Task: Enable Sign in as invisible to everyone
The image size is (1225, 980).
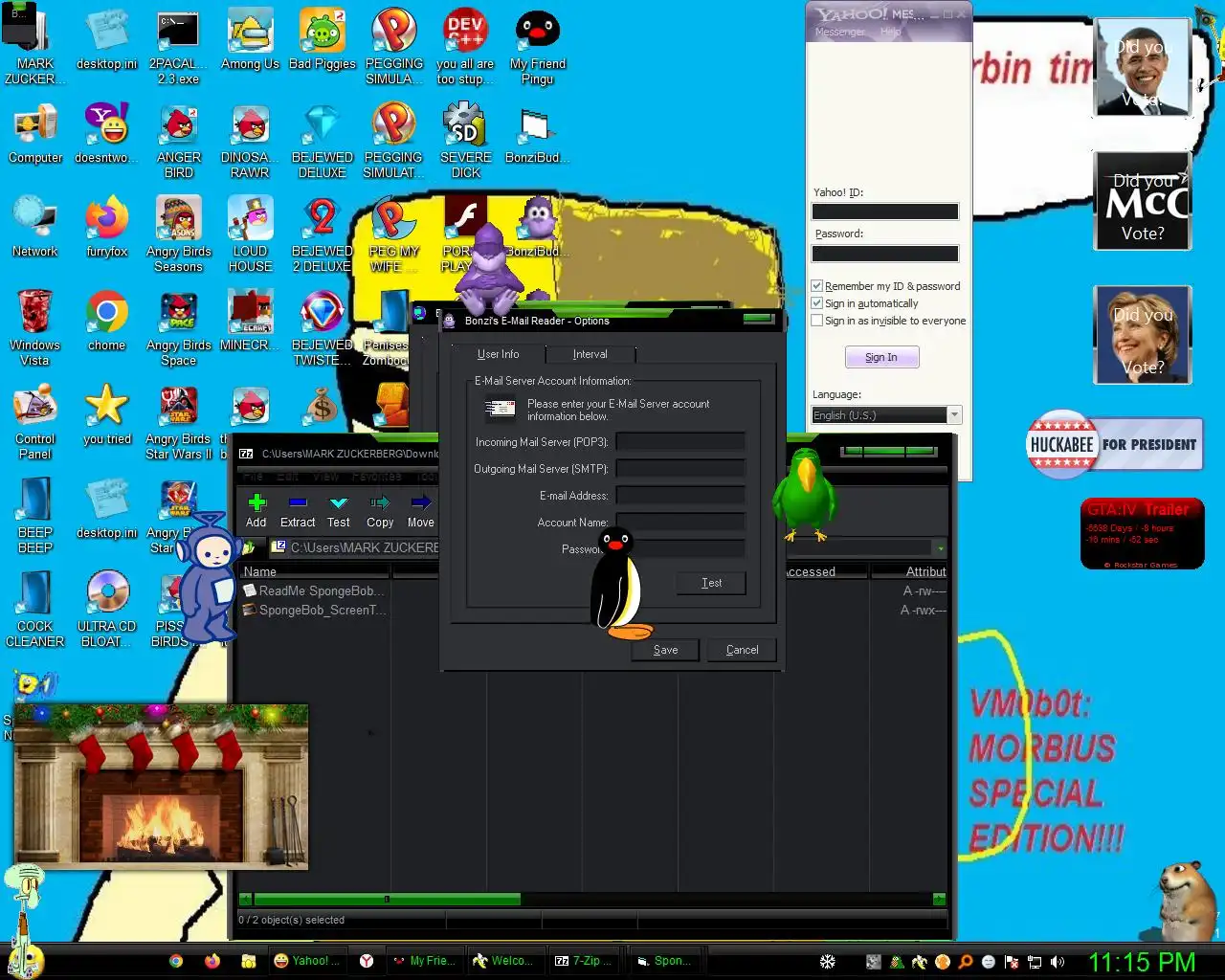Action: click(x=816, y=321)
